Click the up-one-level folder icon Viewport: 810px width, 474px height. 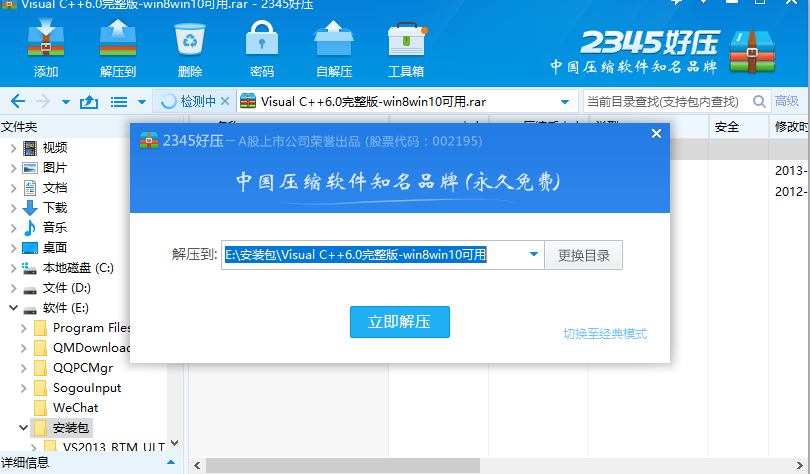click(89, 102)
